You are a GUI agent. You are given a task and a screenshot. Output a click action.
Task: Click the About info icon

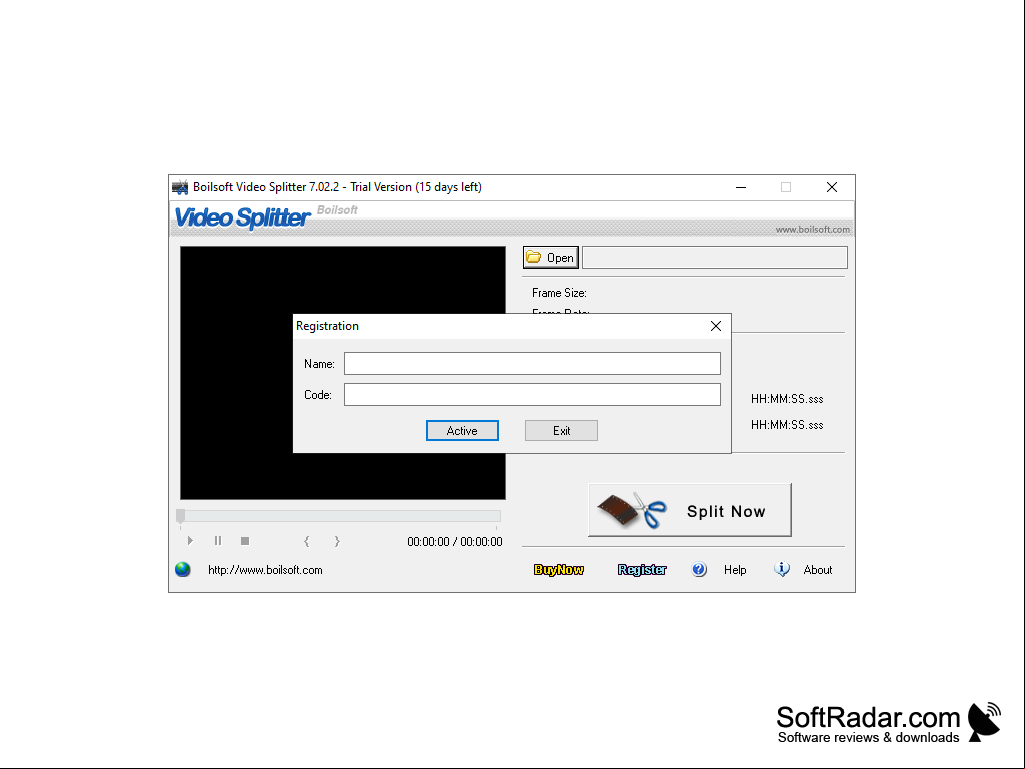click(x=782, y=570)
